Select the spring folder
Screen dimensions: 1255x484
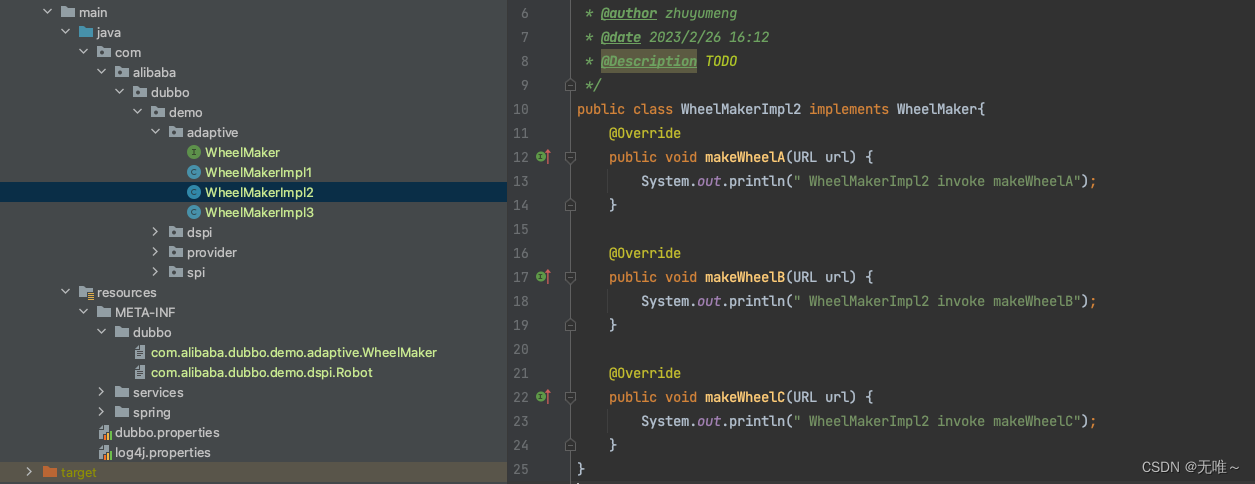pos(152,412)
